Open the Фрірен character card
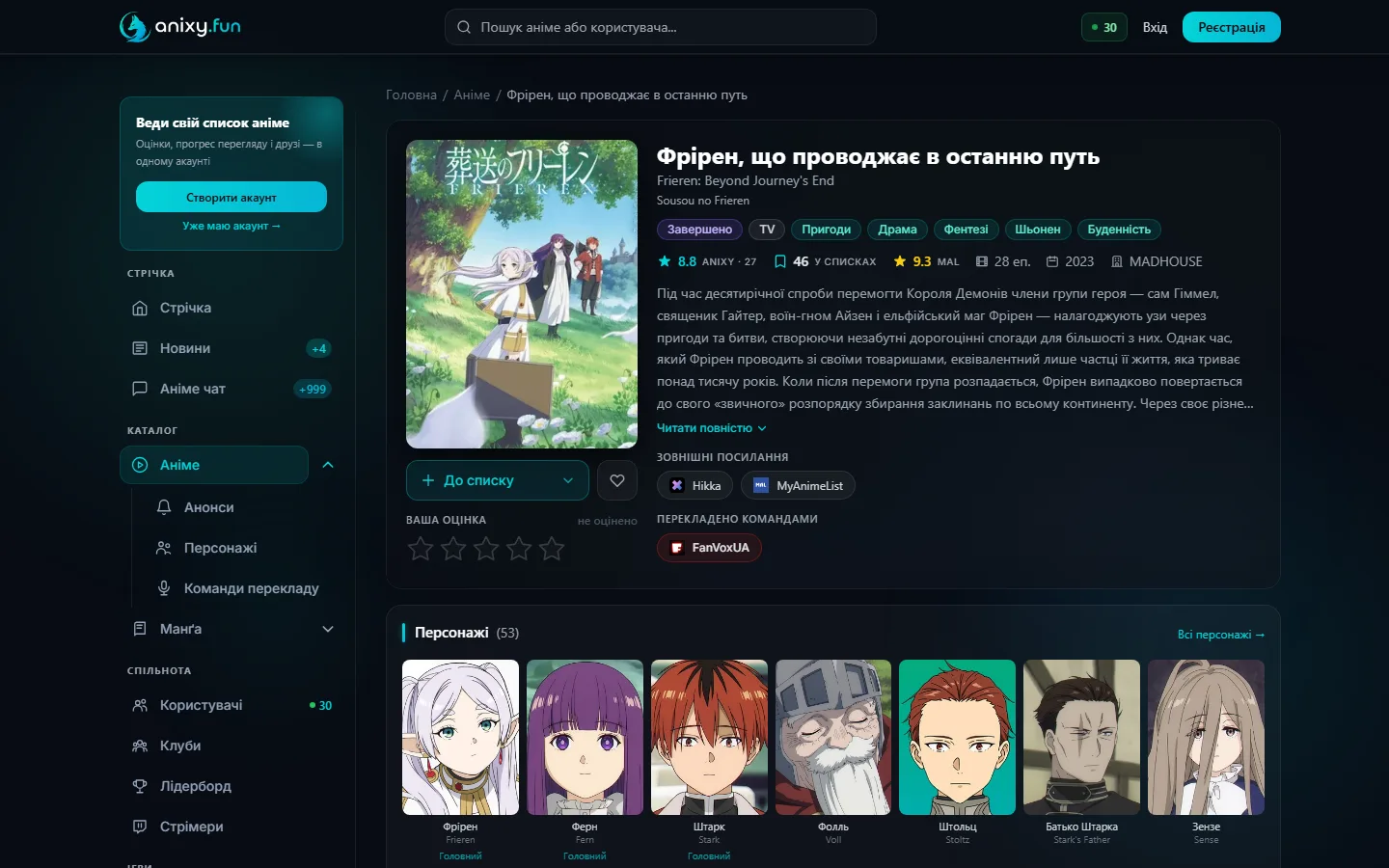 pos(460,760)
